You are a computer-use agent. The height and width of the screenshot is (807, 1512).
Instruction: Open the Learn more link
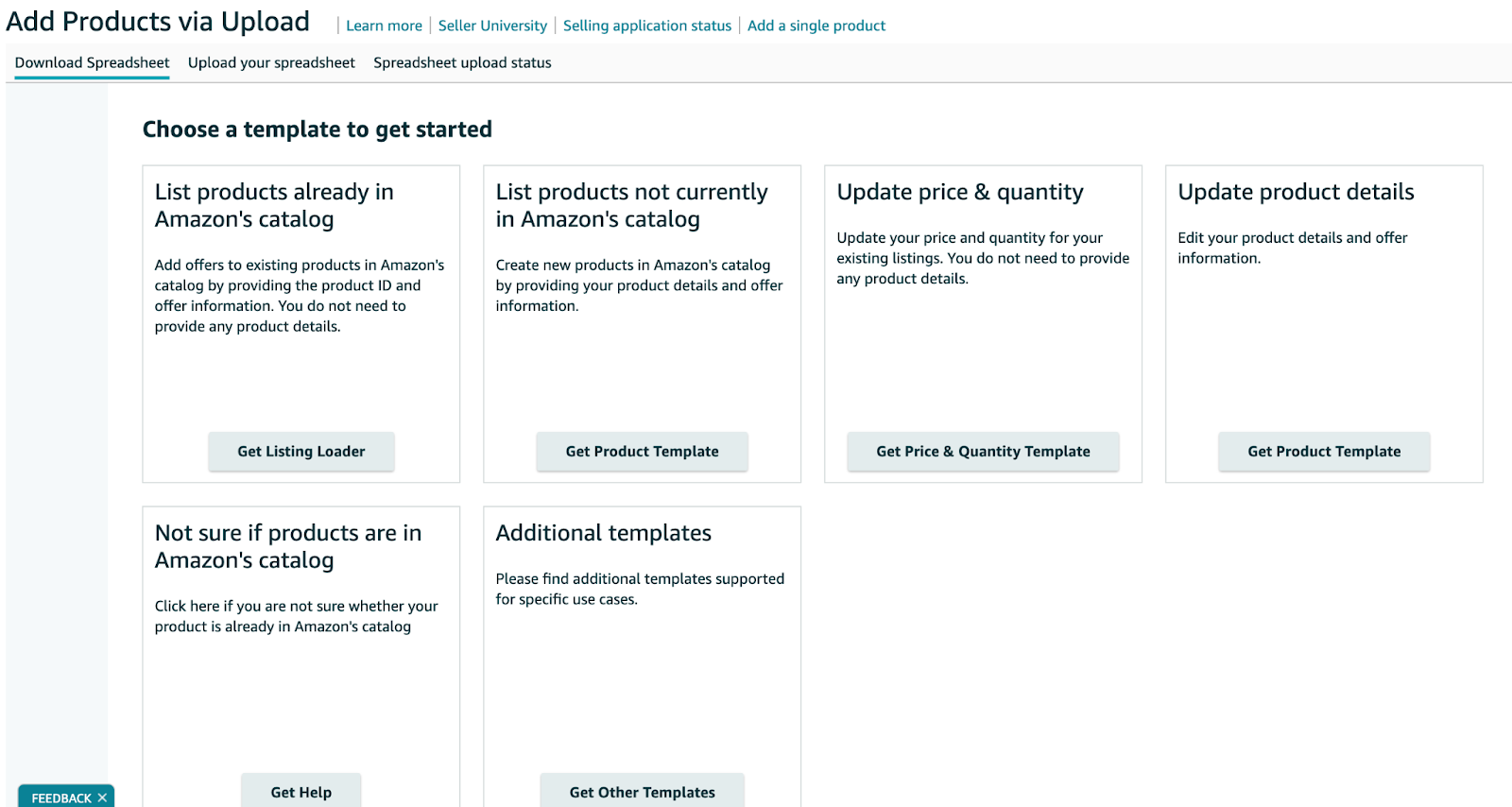pos(383,26)
